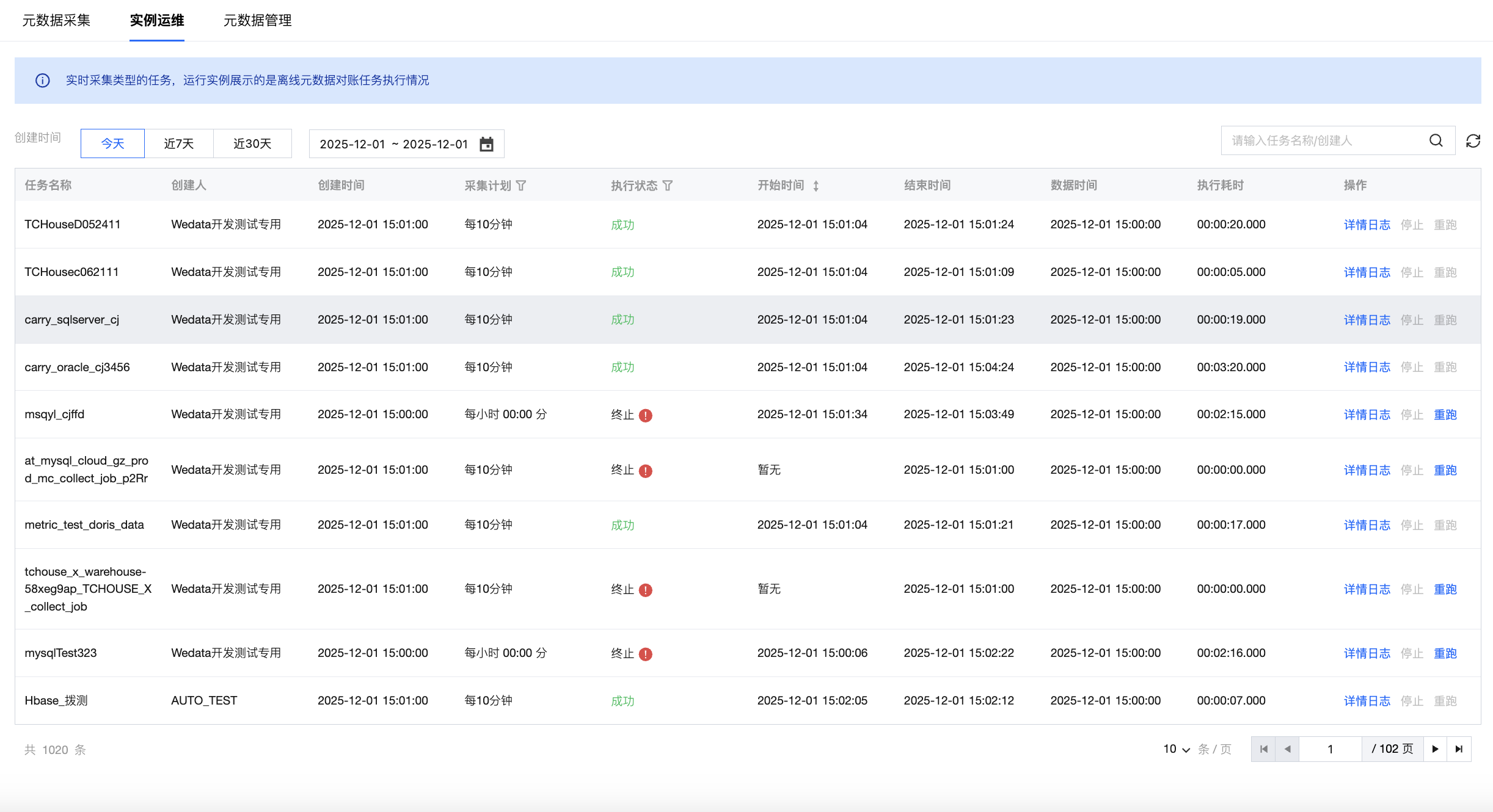Open the 10 条/页 page size dropdown
Image resolution: width=1493 pixels, height=812 pixels.
1177,749
